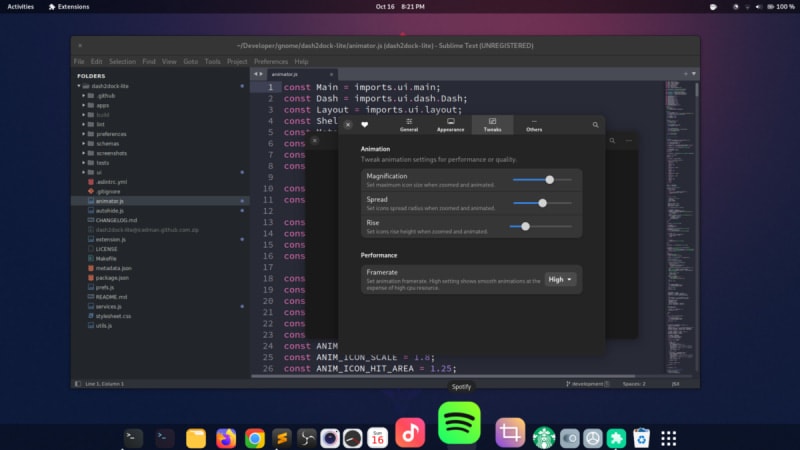Open the Framerate High dropdown

coord(561,280)
